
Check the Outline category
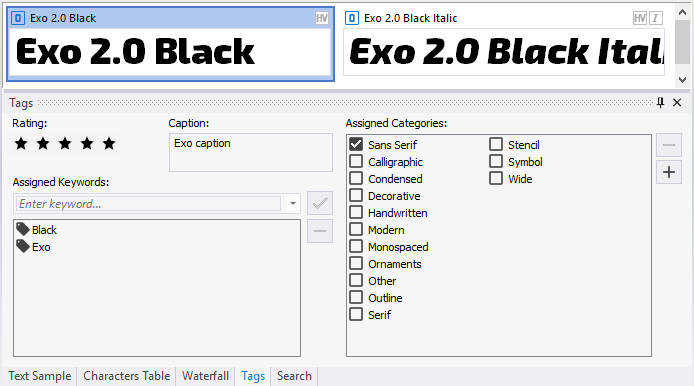[x=356, y=297]
